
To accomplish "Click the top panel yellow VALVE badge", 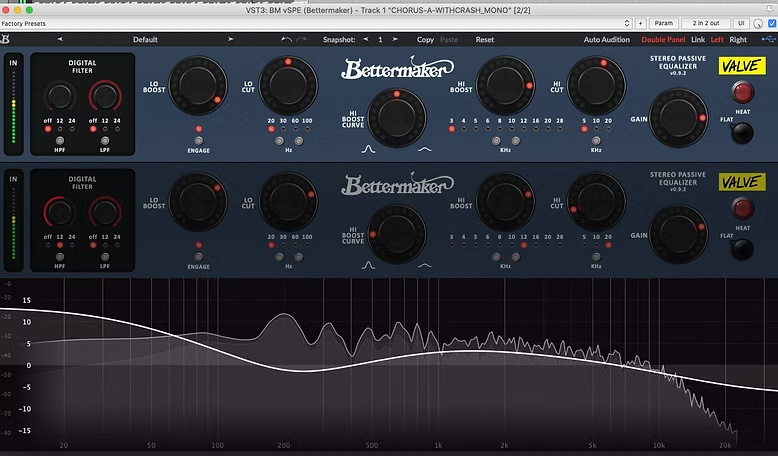I will [x=742, y=65].
